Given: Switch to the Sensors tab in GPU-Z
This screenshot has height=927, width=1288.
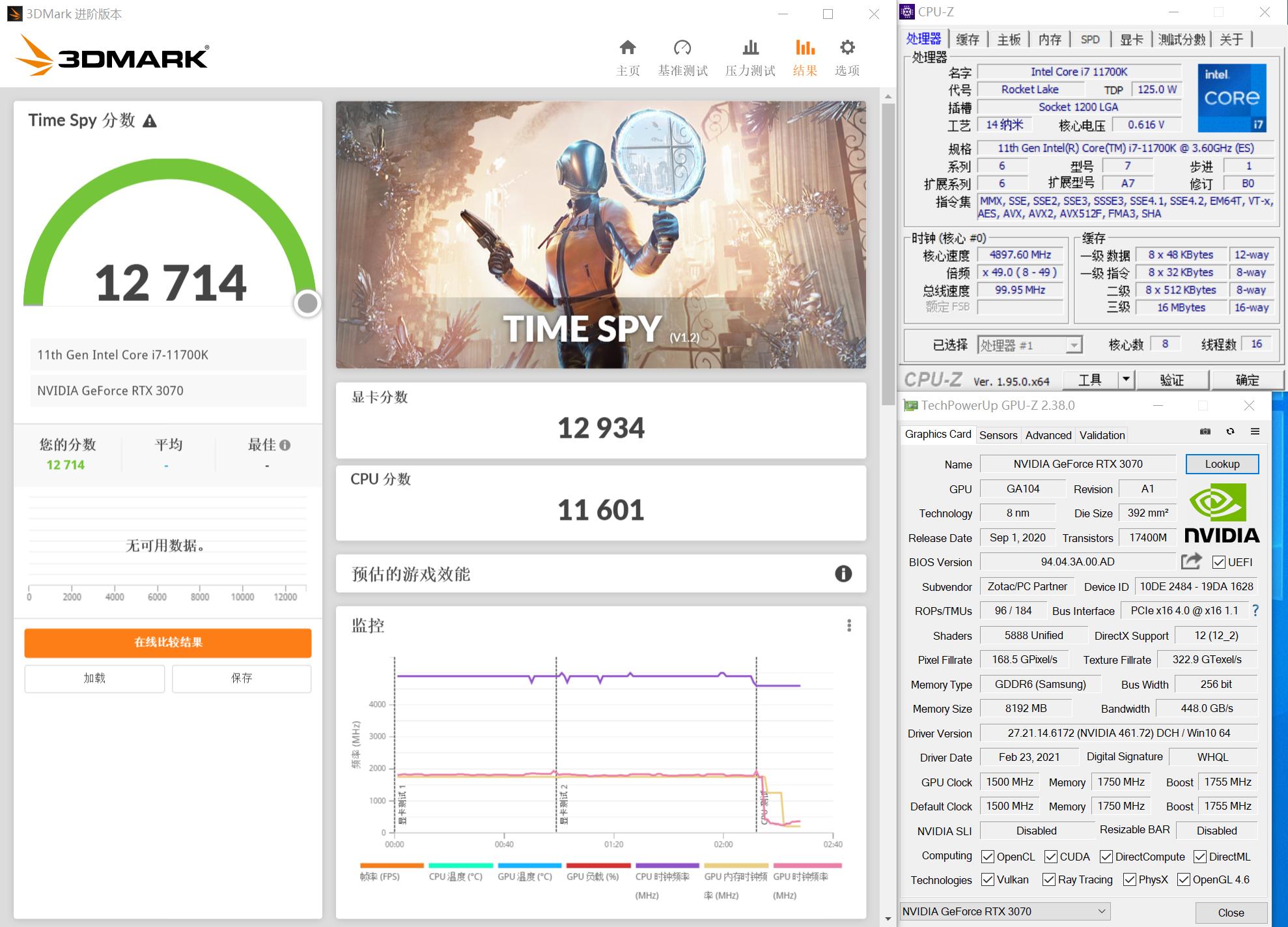Looking at the screenshot, I should click(998, 435).
